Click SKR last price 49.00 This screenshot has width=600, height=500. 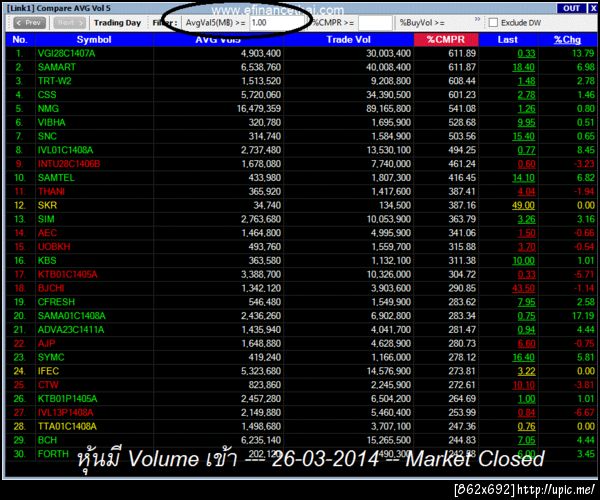point(523,205)
